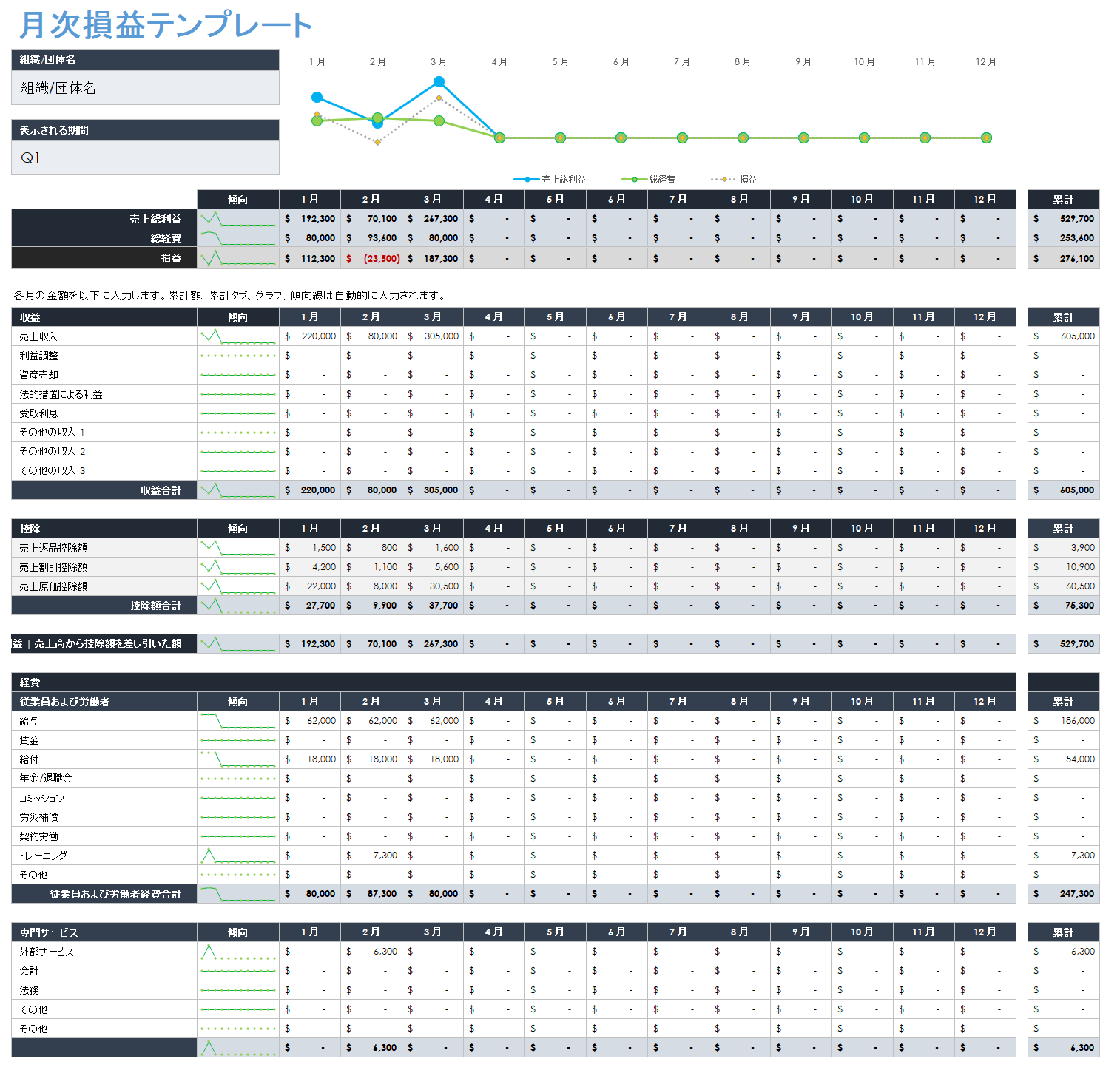Click the sparkline in the トレーニング row
Viewport: 1120px width, 1067px height.
point(237,856)
